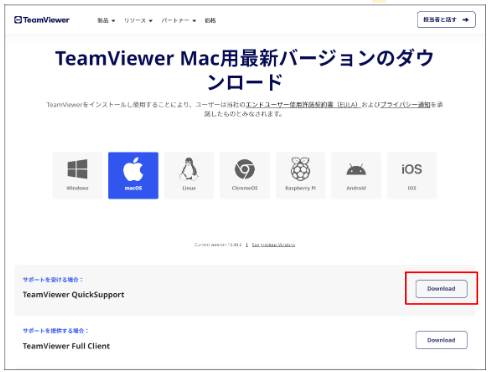Image resolution: width=490 pixels, height=372 pixels.
Task: Select the macOS Apple icon tile
Action: (x=133, y=175)
